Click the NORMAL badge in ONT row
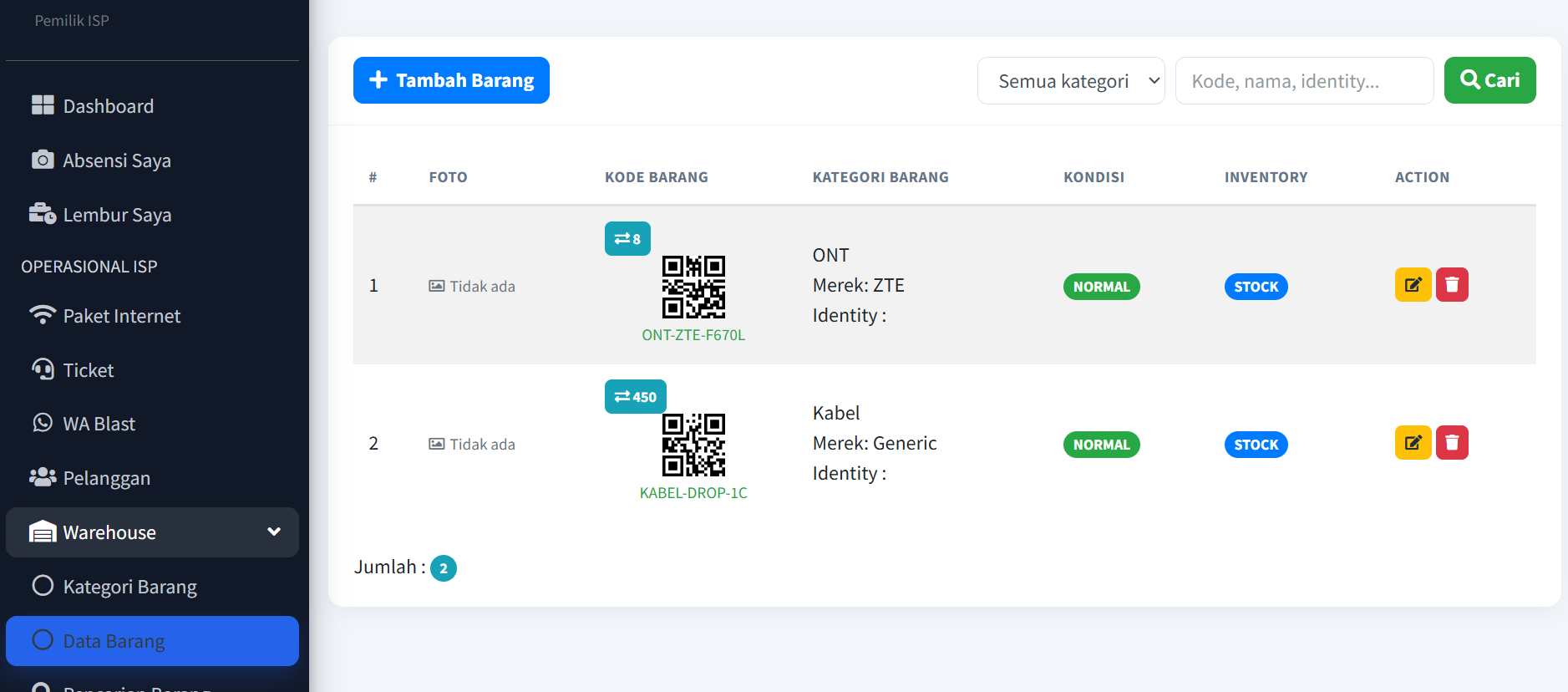The width and height of the screenshot is (1568, 692). click(x=1101, y=287)
